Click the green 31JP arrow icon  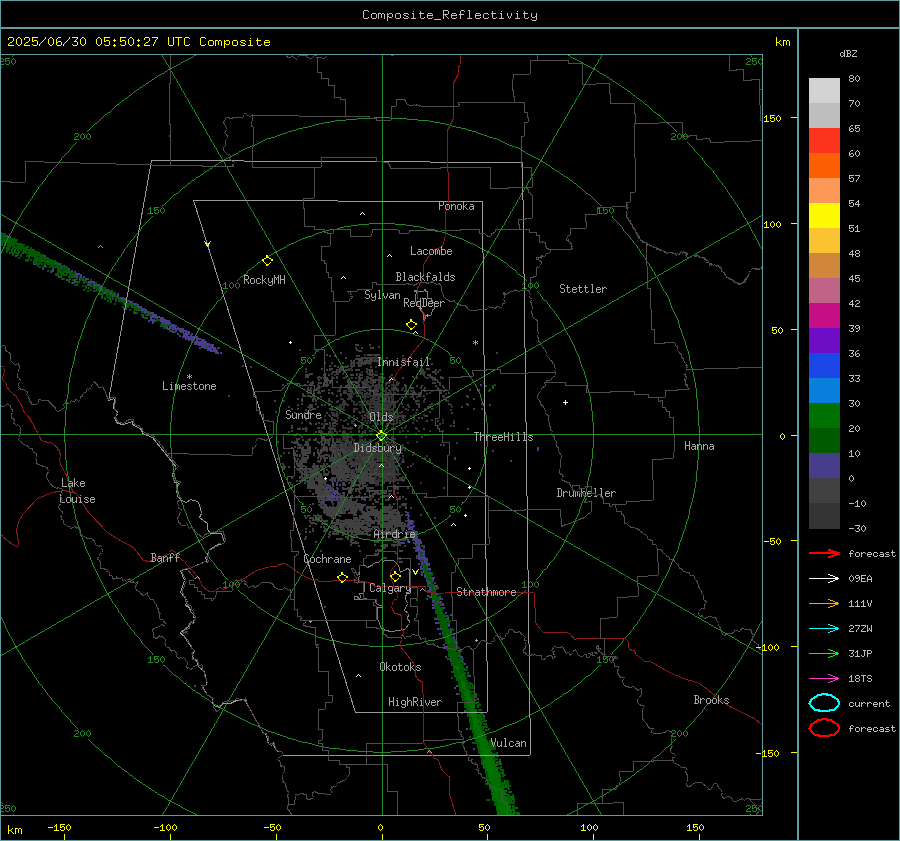pos(824,653)
